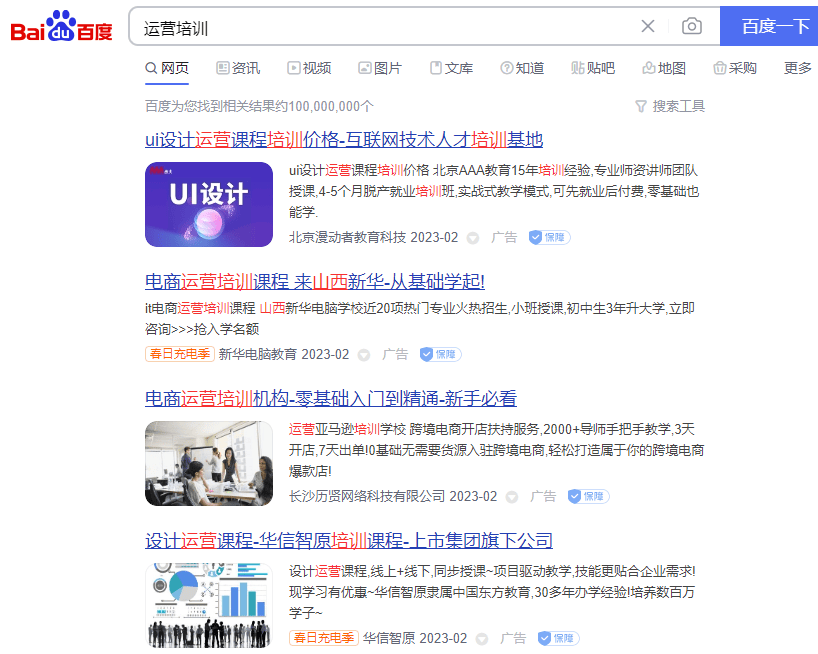Open the ui设计运营课程培训价格 result link
Screen dimensions: 818x654
(x=343, y=139)
